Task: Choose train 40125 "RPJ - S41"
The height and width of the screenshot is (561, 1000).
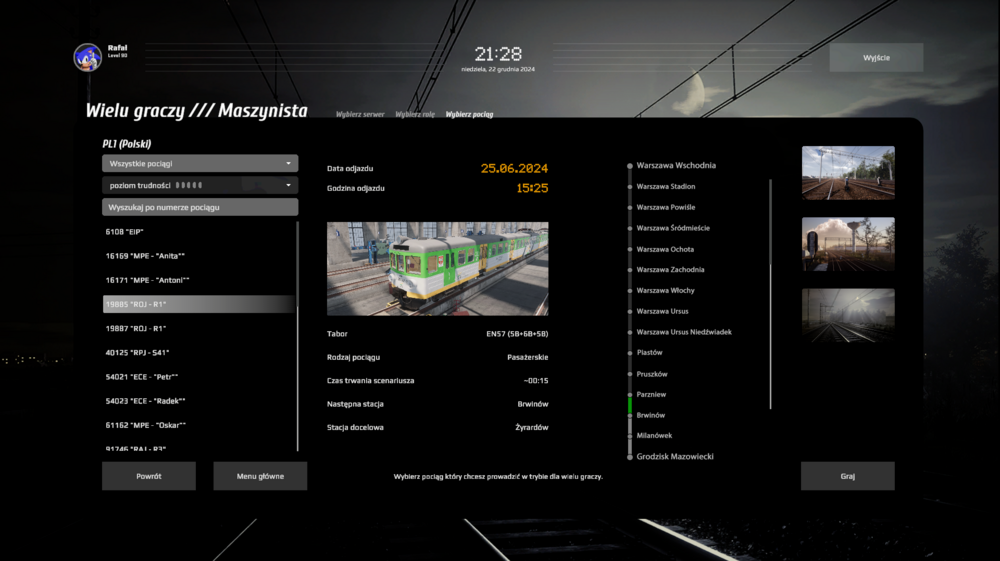Action: tap(200, 352)
